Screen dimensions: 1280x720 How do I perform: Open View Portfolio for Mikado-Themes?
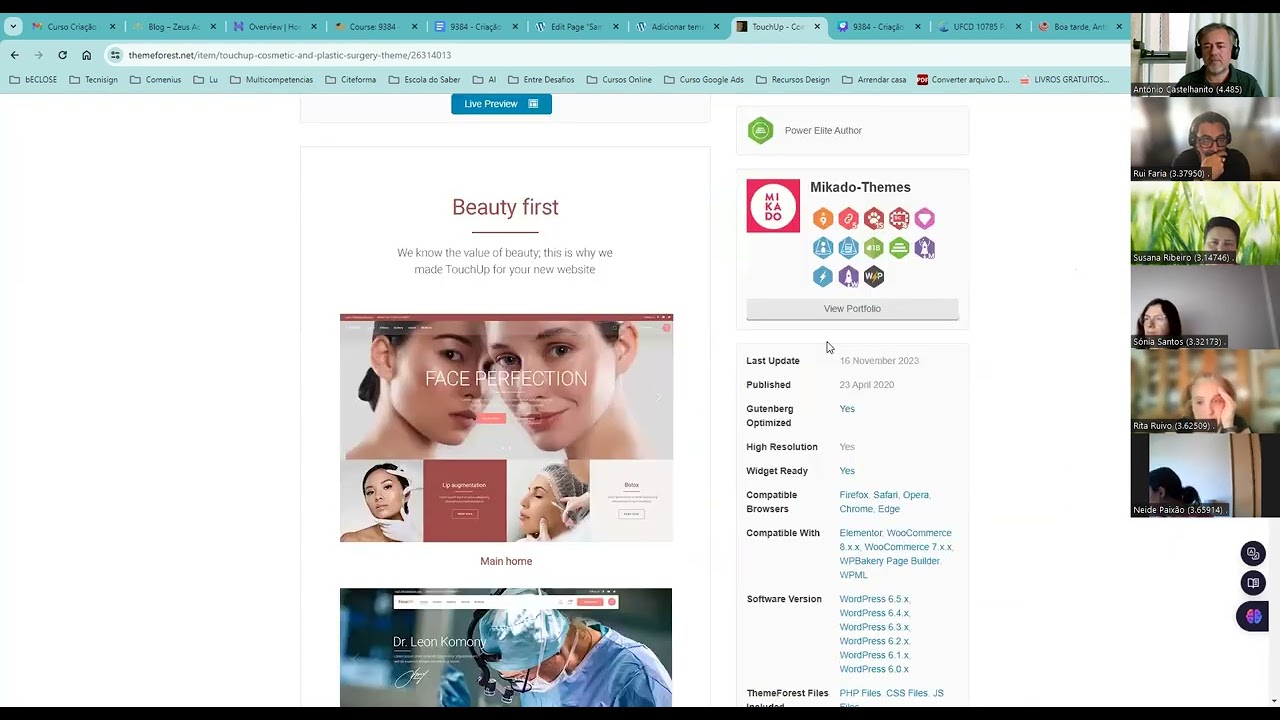click(x=852, y=309)
